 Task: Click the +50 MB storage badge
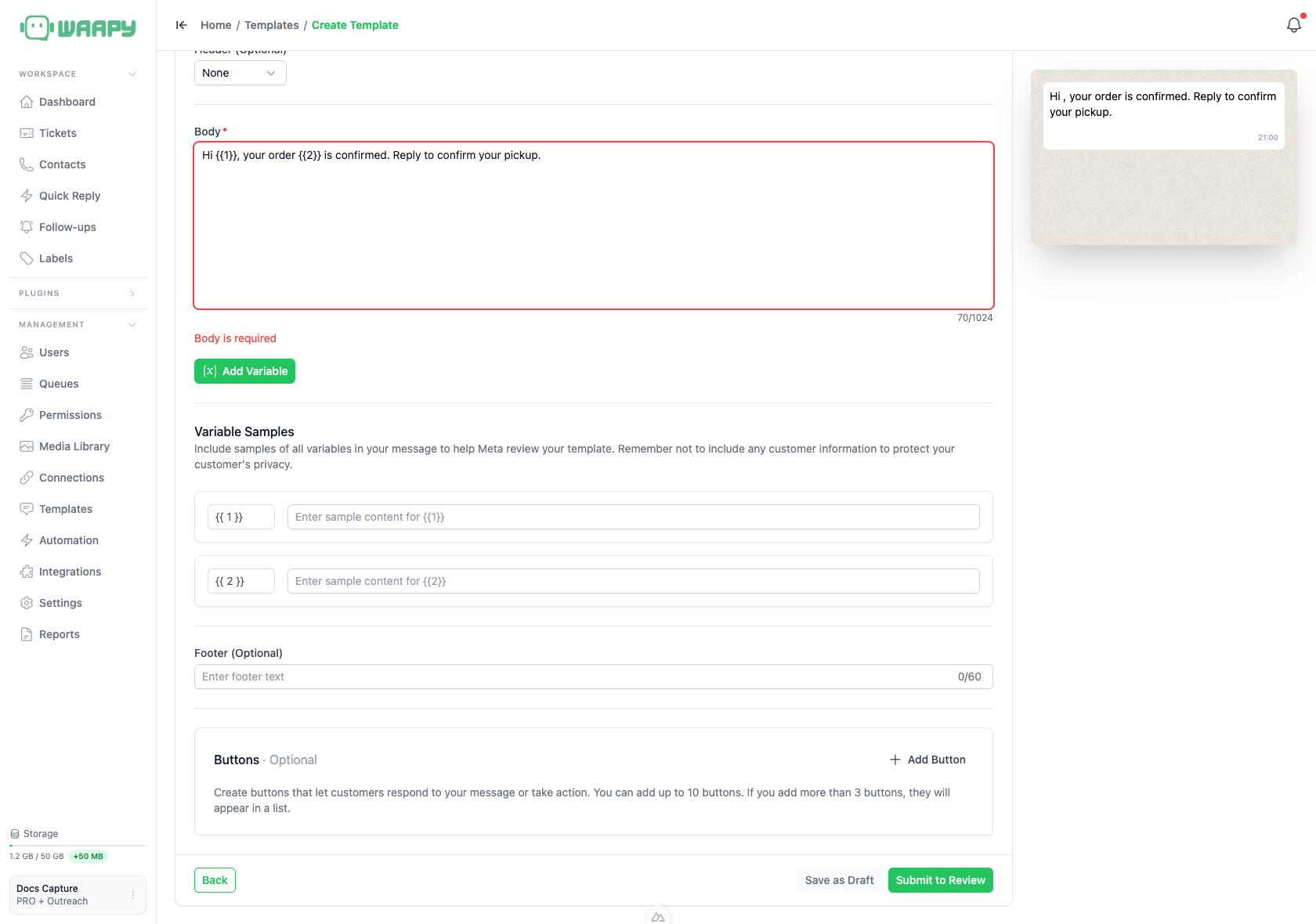[89, 857]
